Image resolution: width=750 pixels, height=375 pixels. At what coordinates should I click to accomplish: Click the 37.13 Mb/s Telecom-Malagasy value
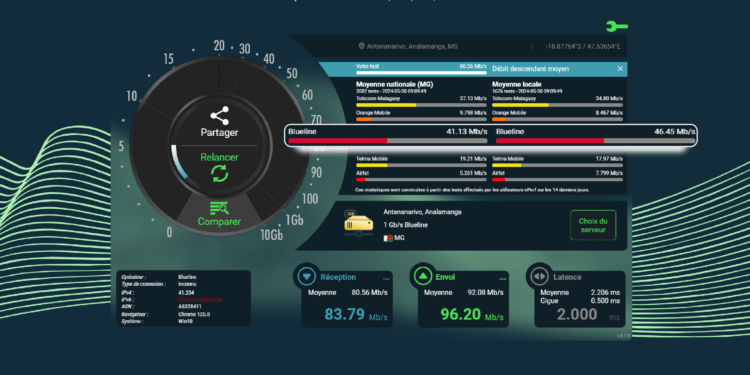coord(473,99)
